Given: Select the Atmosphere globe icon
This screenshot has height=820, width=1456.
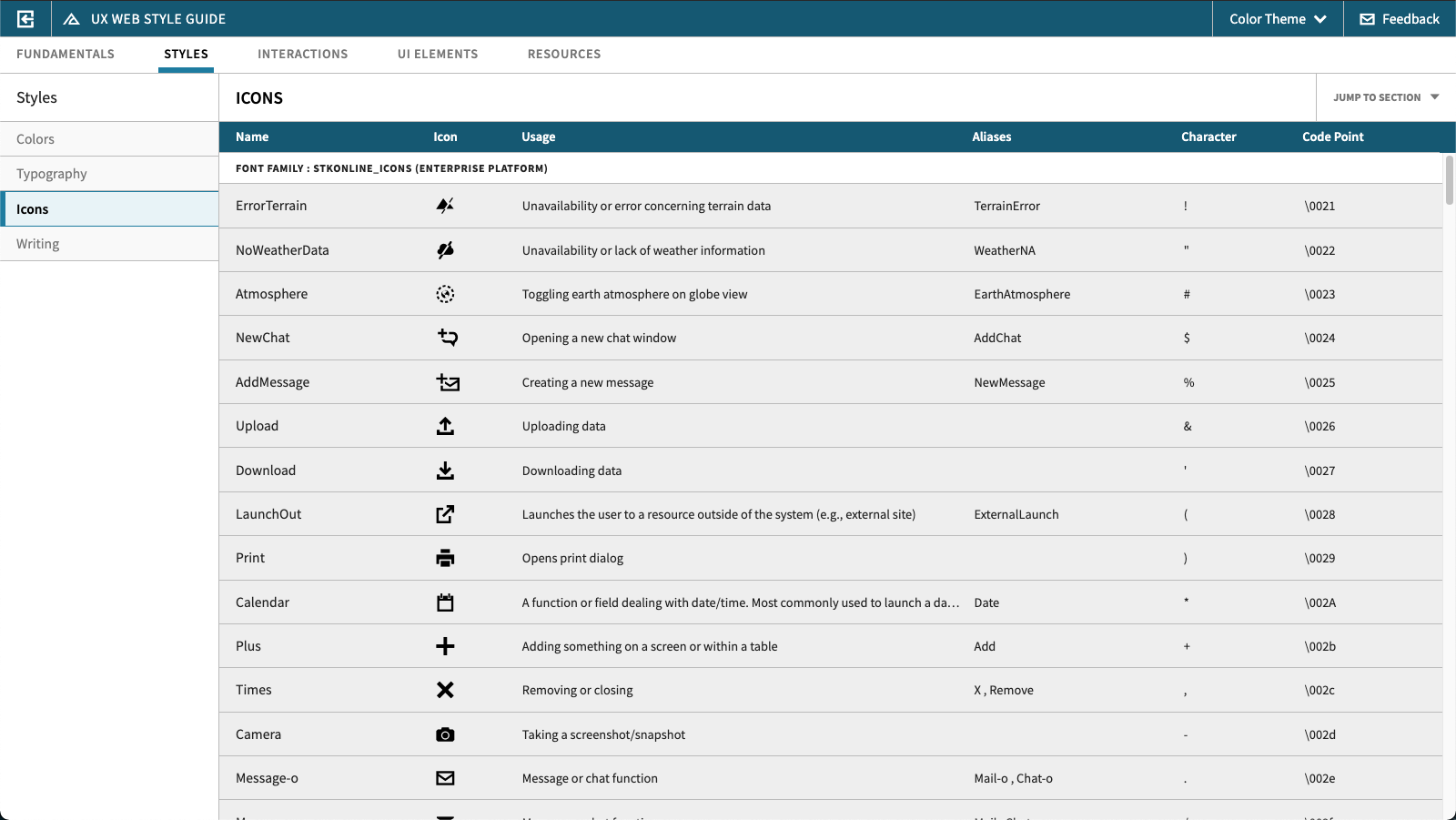Looking at the screenshot, I should (x=445, y=294).
